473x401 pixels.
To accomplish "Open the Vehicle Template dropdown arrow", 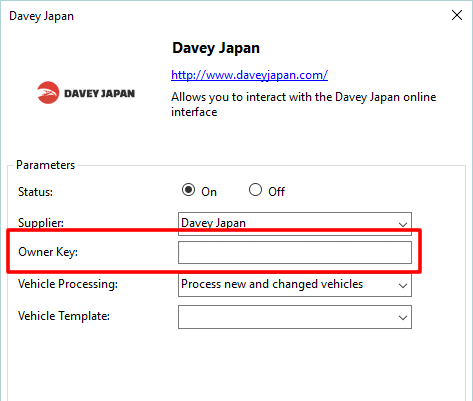I will coord(403,317).
